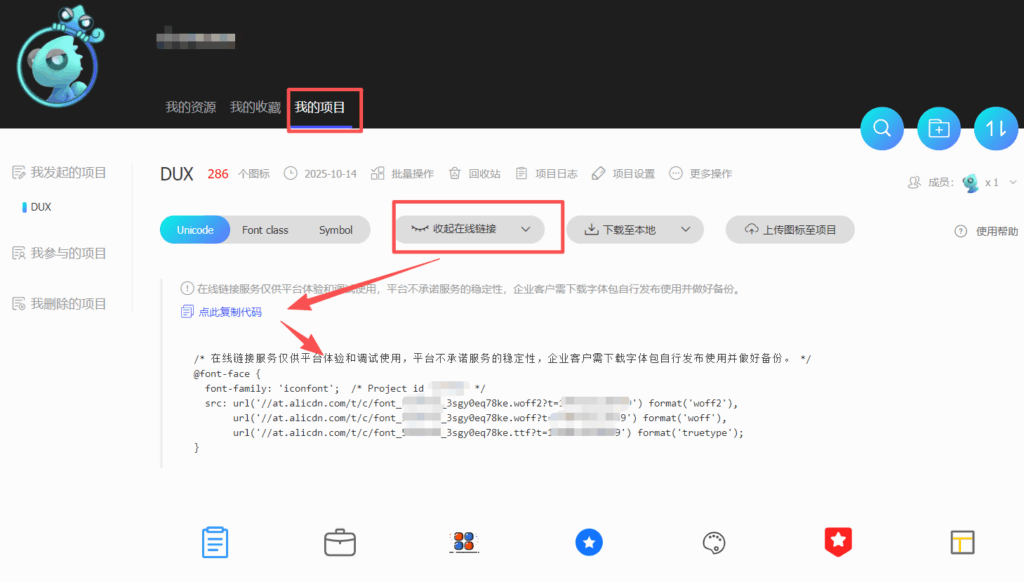Click the round new folder button
The width and height of the screenshot is (1024, 582).
click(939, 128)
